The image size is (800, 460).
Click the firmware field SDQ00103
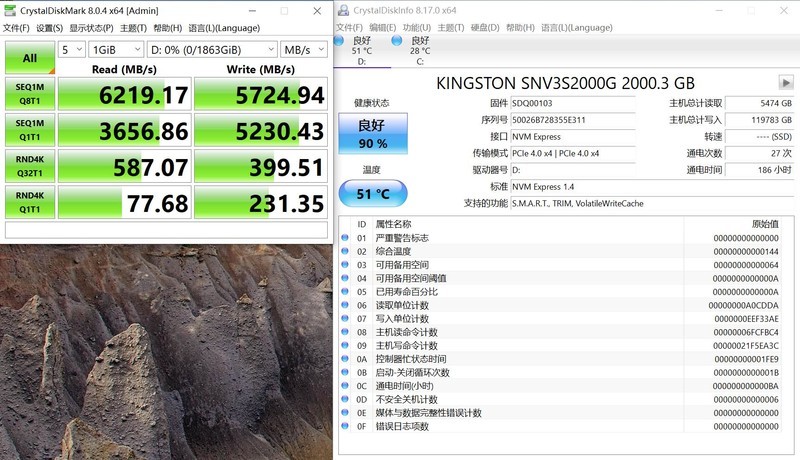tap(573, 103)
